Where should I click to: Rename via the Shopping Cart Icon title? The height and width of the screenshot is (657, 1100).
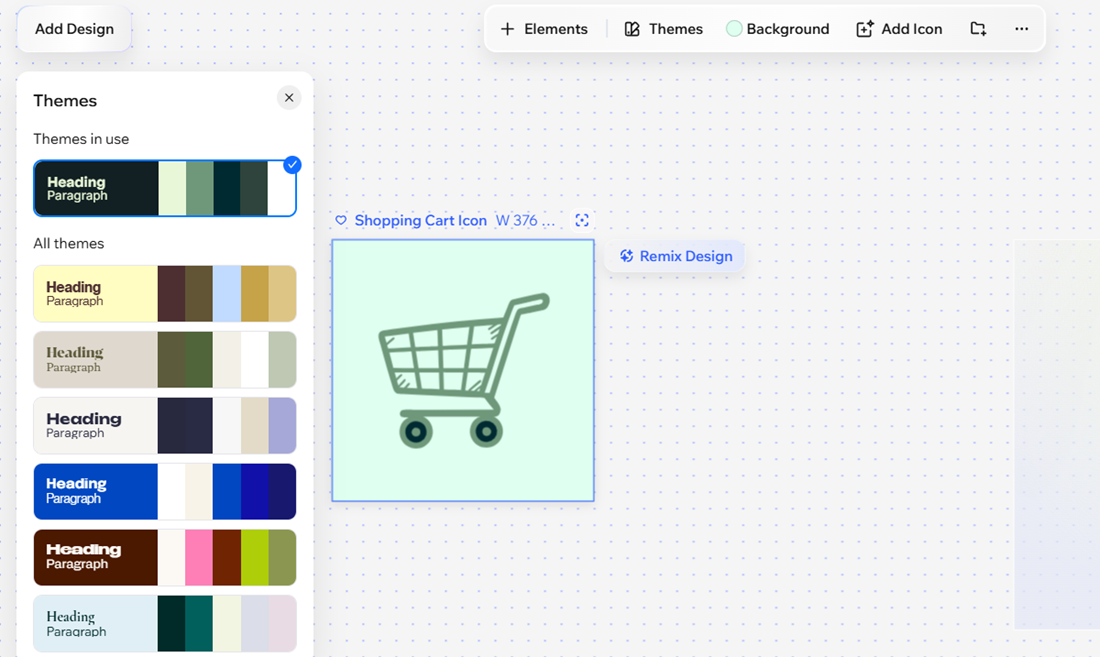(x=420, y=221)
